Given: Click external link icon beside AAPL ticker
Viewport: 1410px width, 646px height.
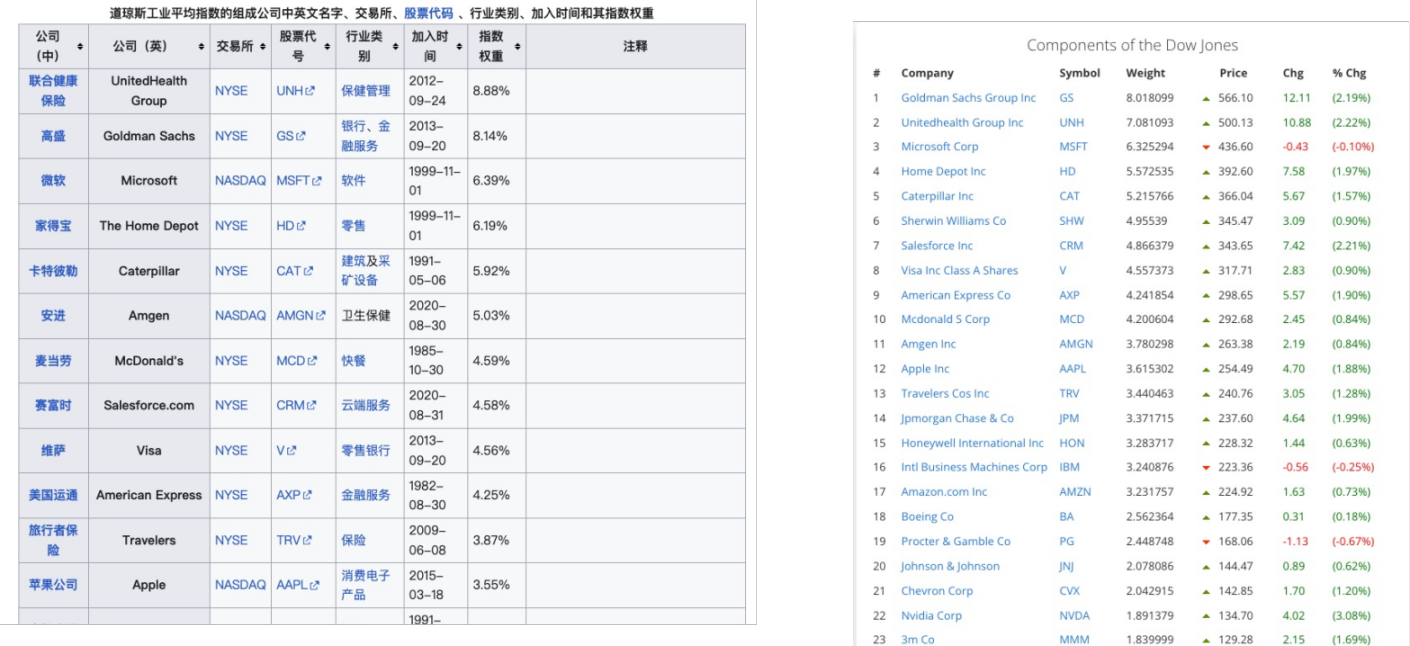Looking at the screenshot, I should (x=315, y=586).
